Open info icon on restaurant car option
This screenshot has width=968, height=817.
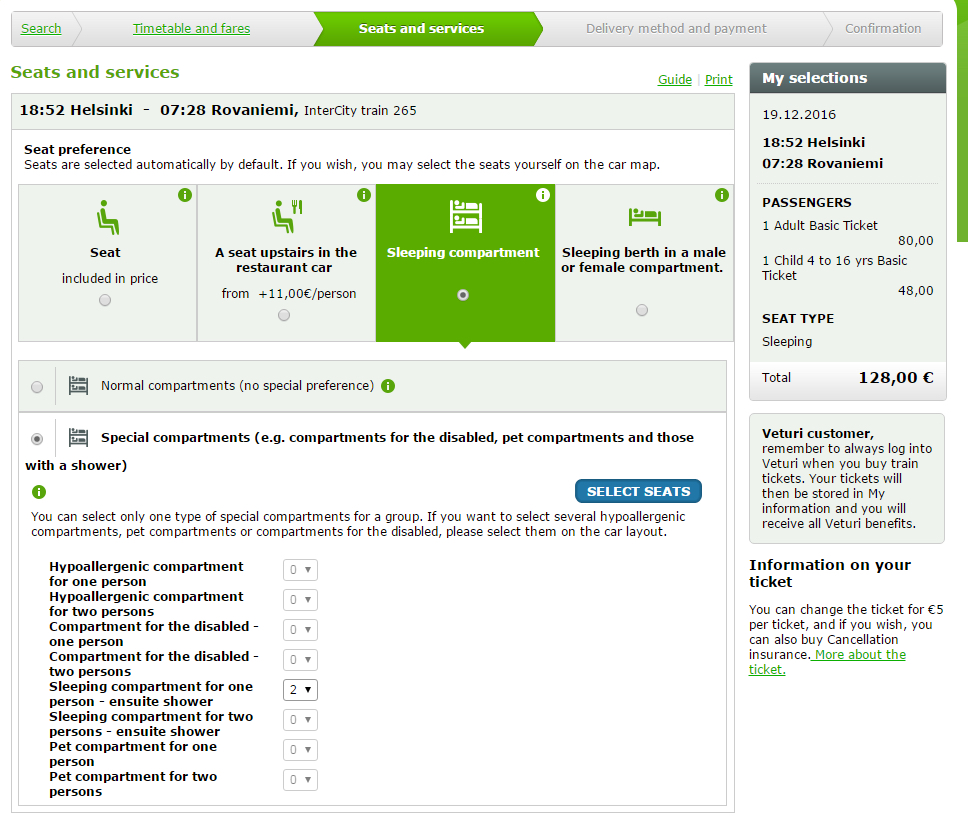point(363,195)
